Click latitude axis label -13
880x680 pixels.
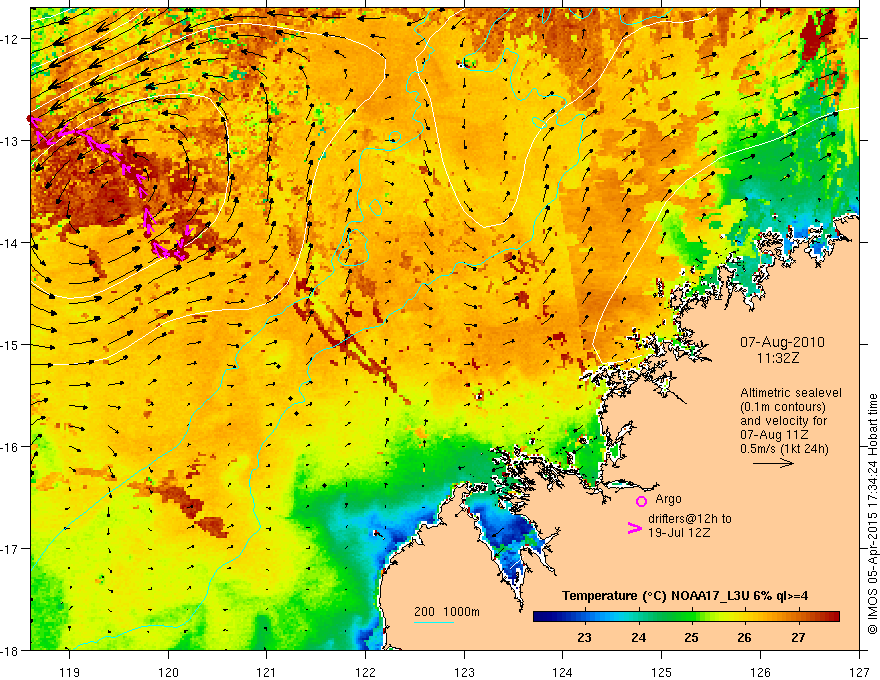tap(10, 141)
